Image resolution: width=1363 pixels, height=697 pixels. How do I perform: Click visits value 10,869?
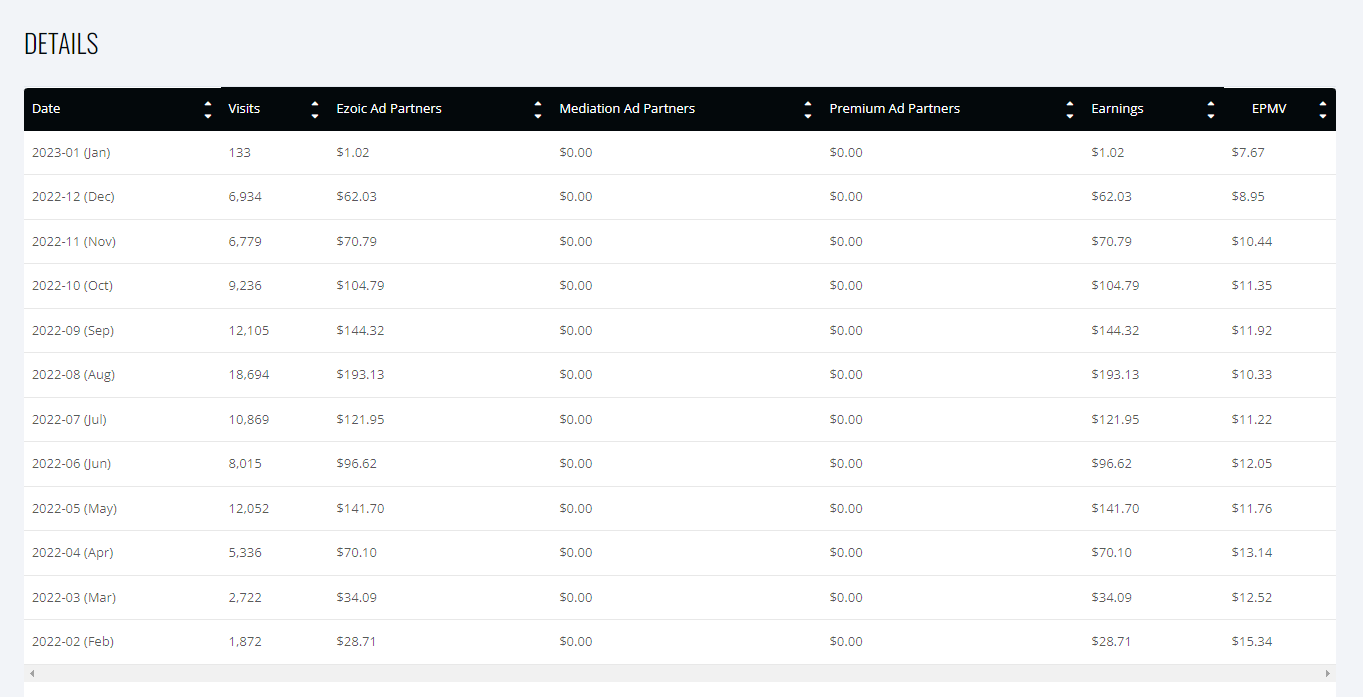(248, 420)
